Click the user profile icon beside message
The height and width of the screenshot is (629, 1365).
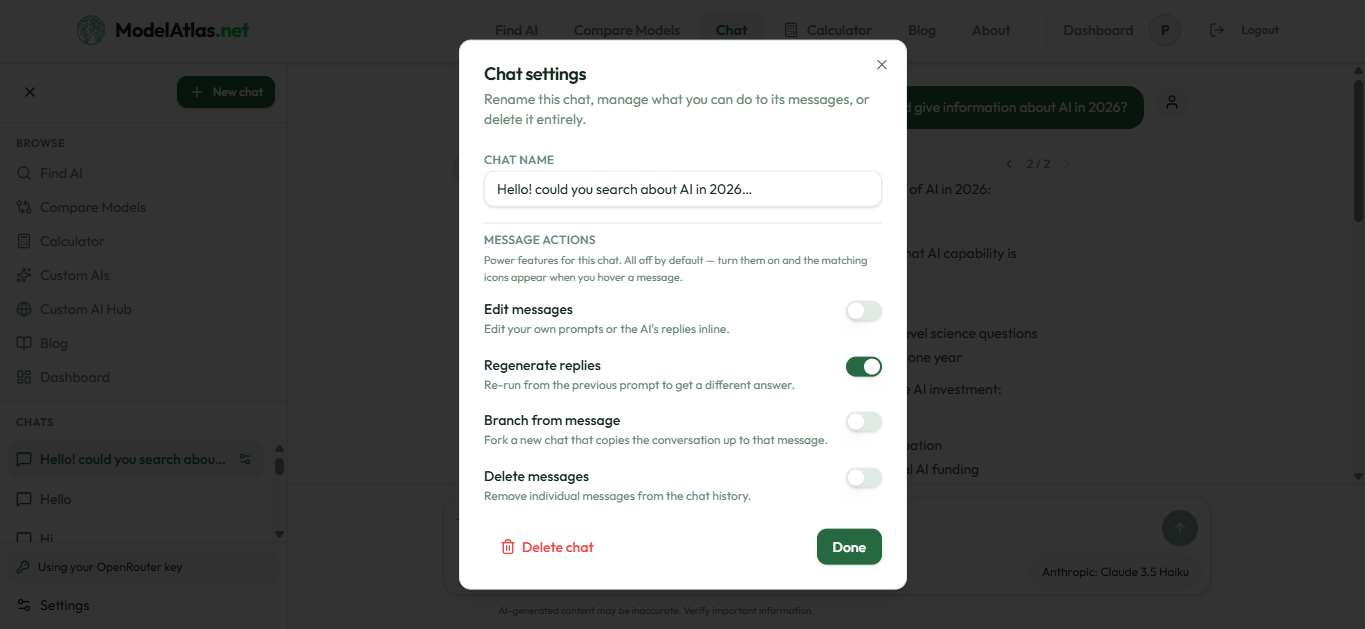click(x=1172, y=102)
